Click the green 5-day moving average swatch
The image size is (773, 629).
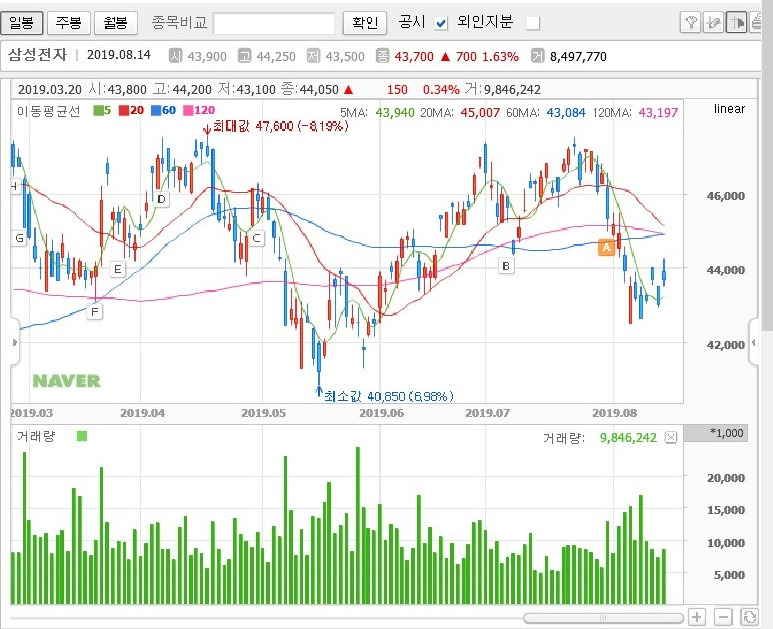98,110
